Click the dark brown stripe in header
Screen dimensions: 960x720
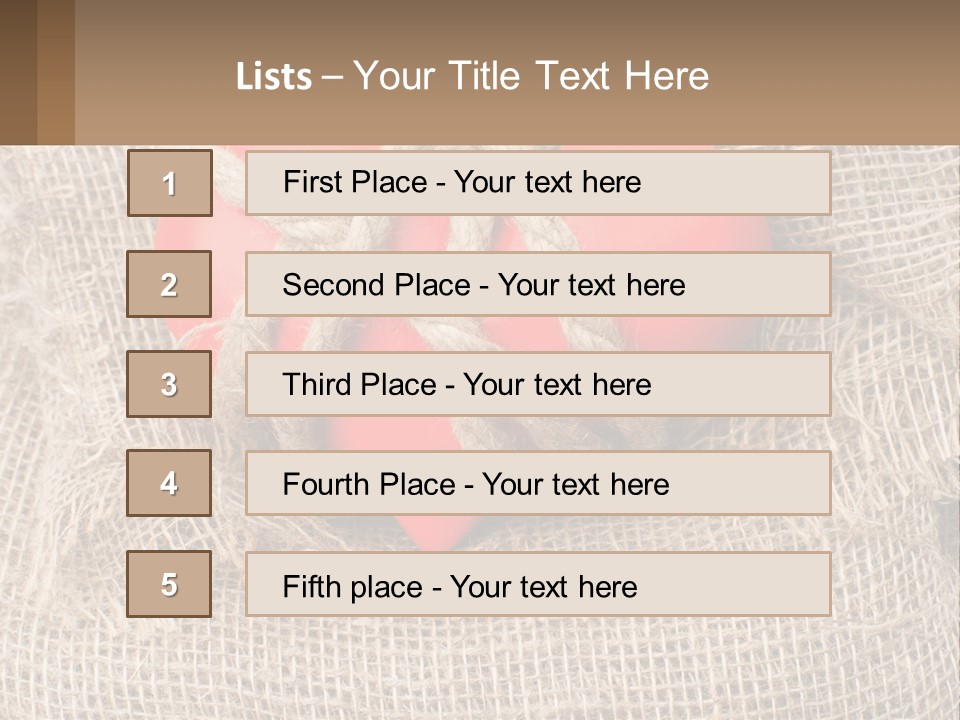point(18,72)
